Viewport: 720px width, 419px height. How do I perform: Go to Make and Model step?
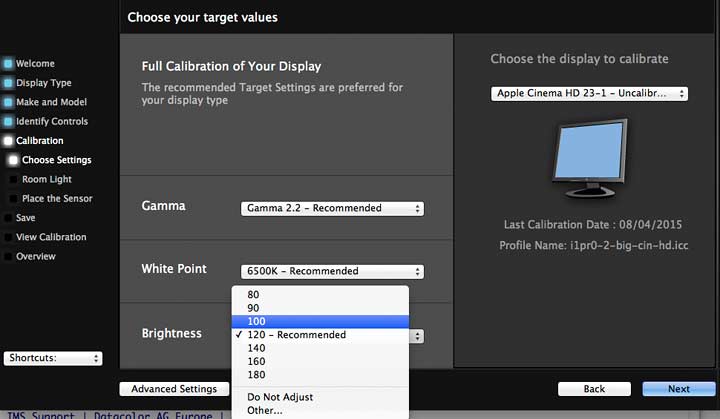coord(51,102)
